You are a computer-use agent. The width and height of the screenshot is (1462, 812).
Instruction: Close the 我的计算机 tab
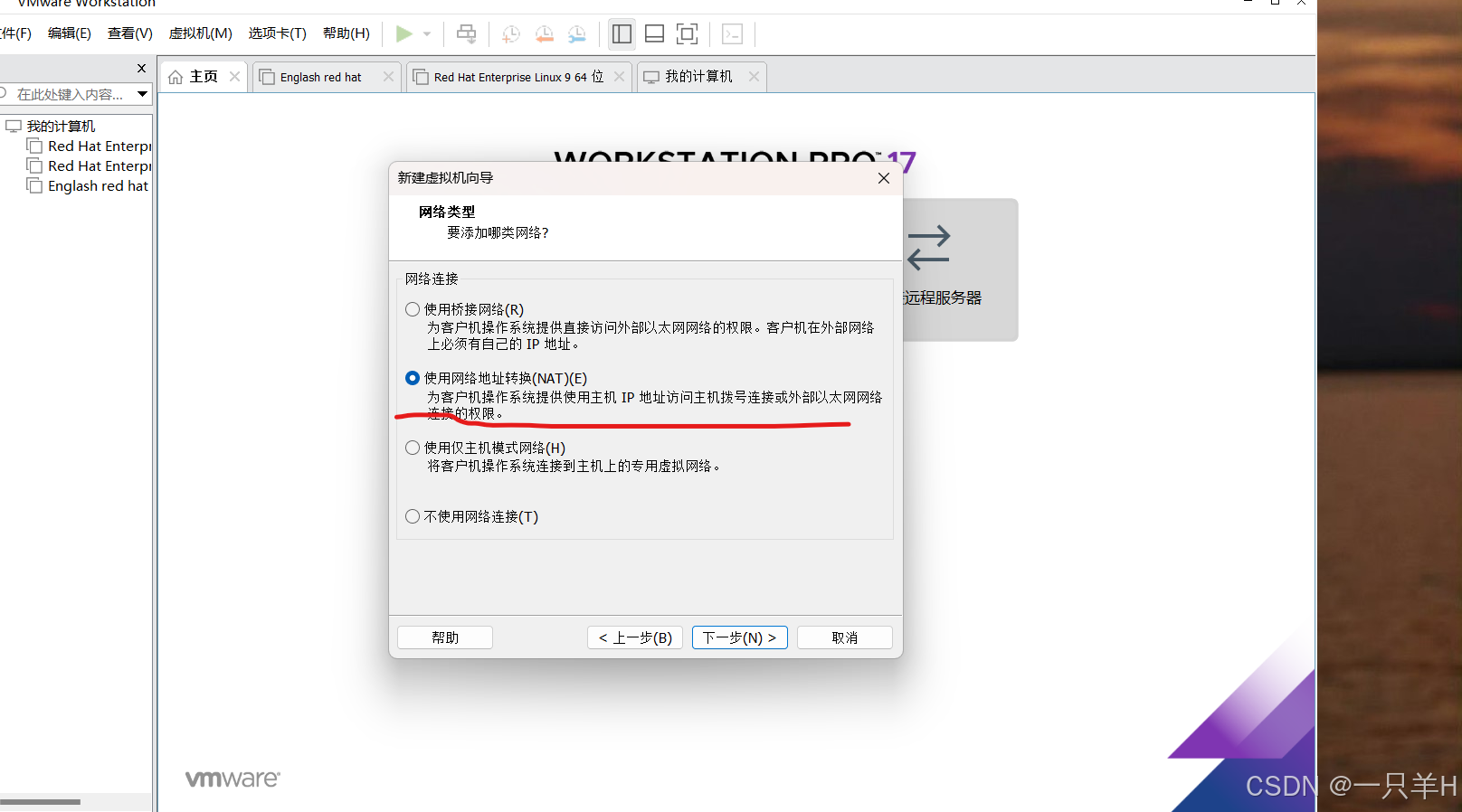click(x=754, y=77)
